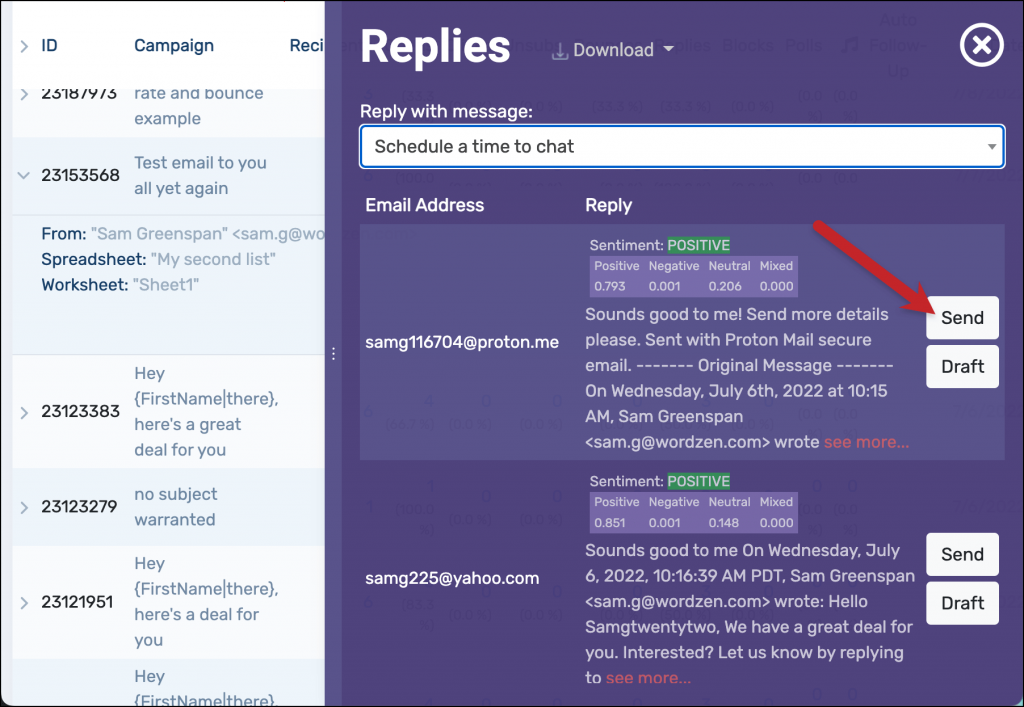Screen dimensions: 1024x707
Task: Click the Campaign column header
Action: 173,45
